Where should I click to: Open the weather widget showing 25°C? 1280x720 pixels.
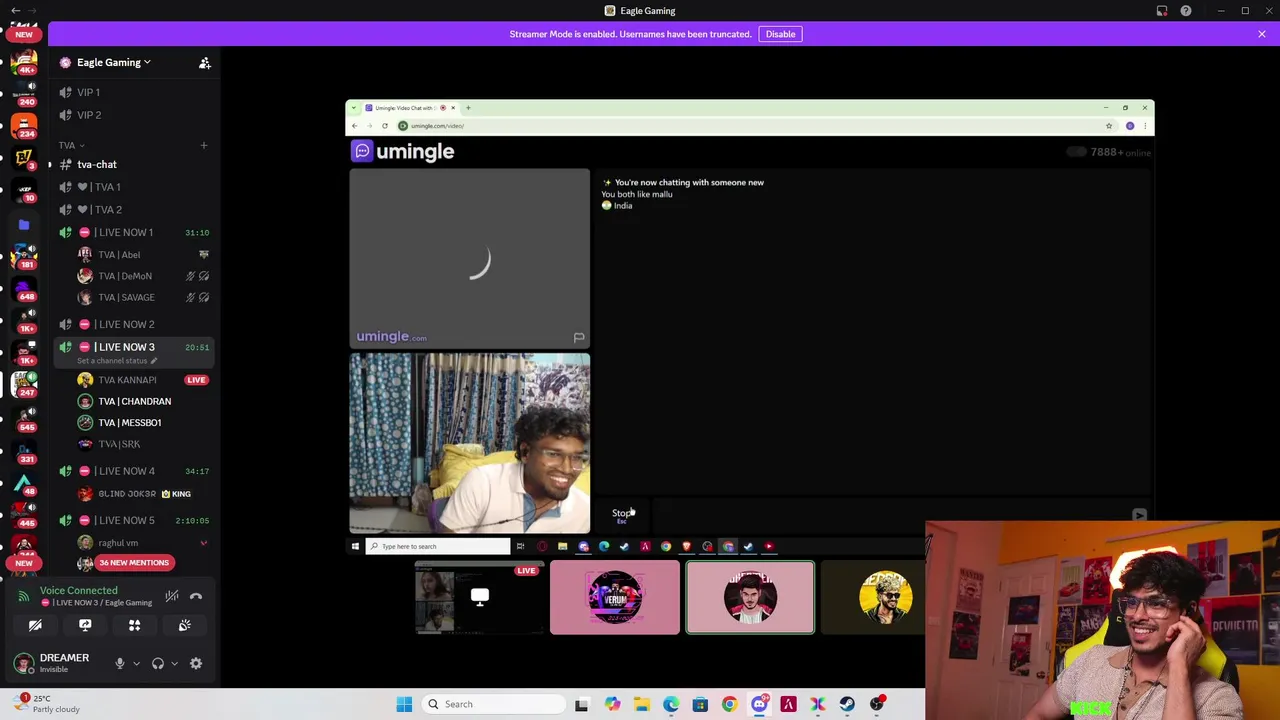[48, 704]
